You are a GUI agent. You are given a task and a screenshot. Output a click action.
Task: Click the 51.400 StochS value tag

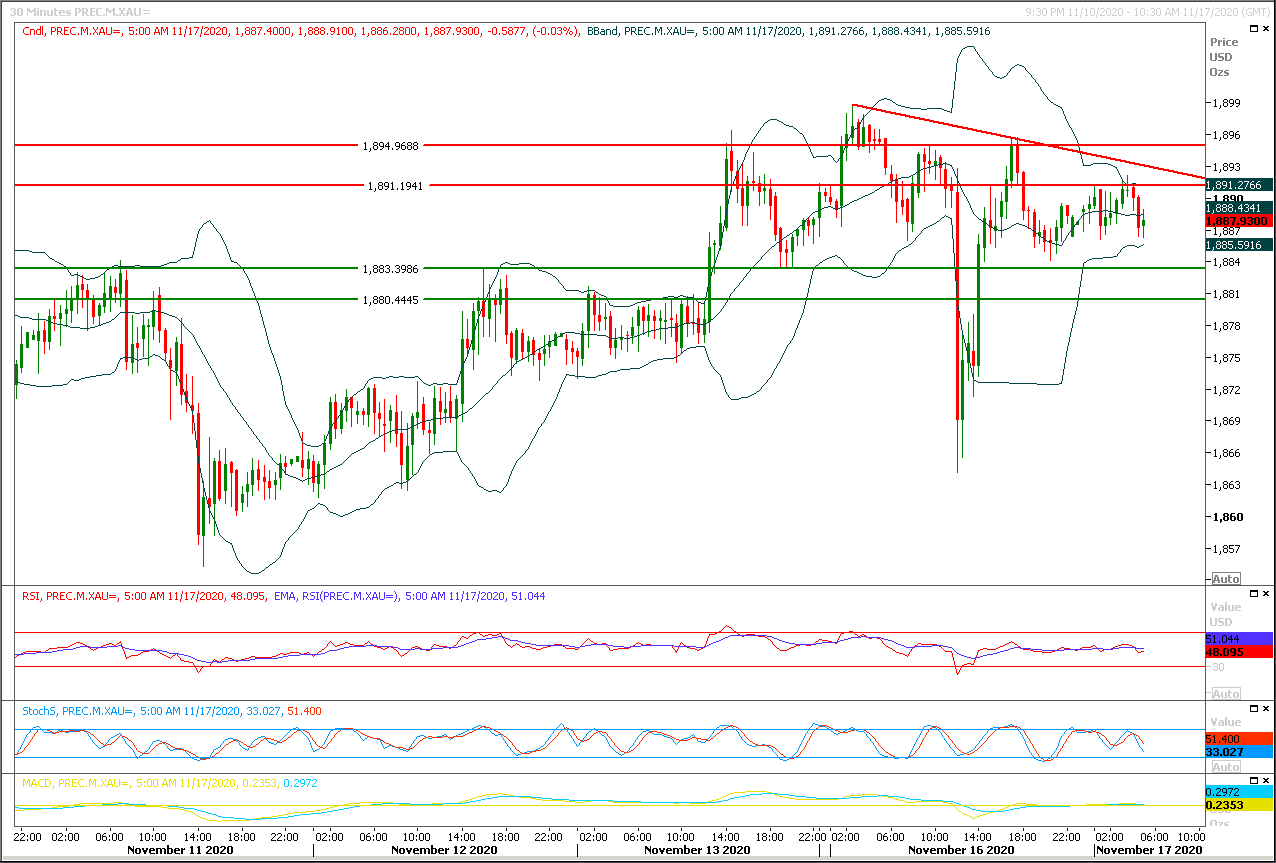tap(1238, 738)
